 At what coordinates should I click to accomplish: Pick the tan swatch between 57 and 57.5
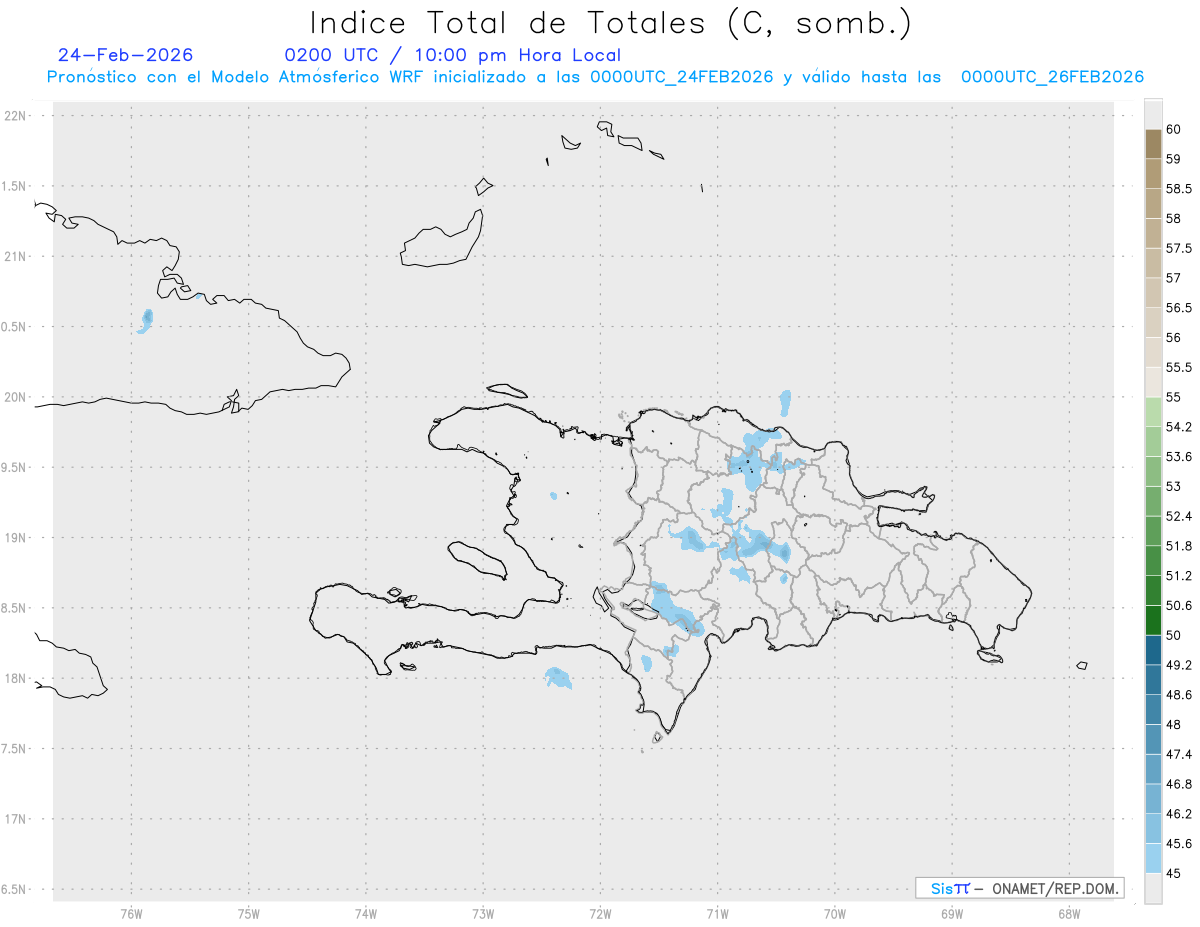[x=1153, y=263]
